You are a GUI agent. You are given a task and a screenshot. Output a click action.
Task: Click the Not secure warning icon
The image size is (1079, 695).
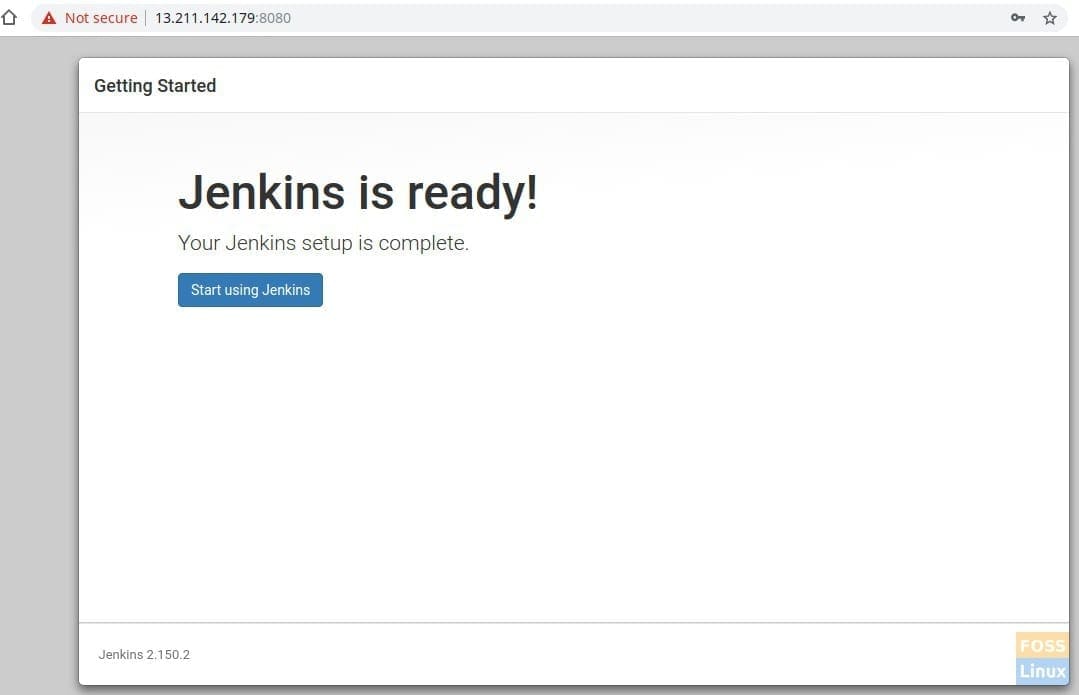(49, 18)
